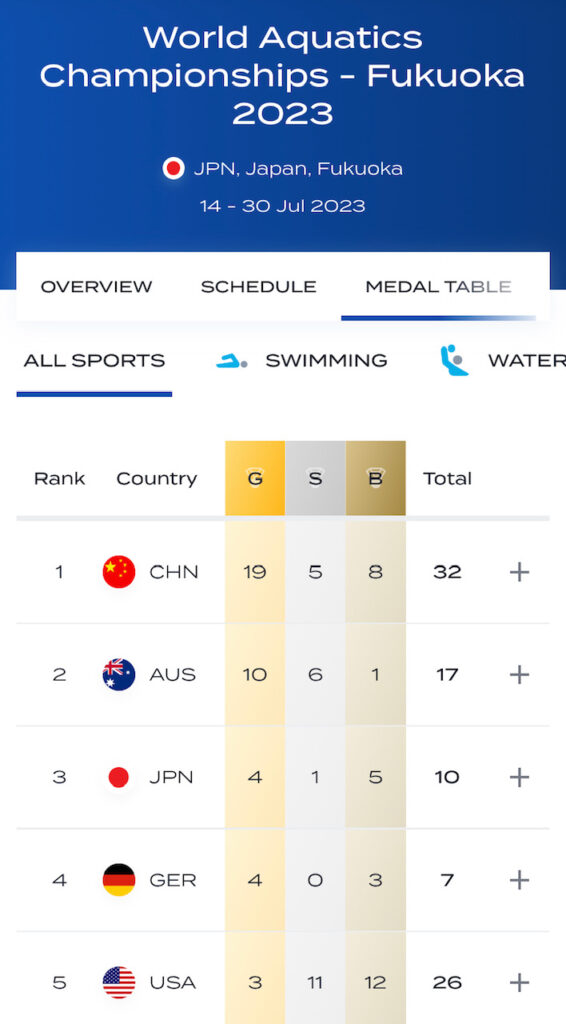The height and width of the screenshot is (1024, 566).
Task: Open the Overview tab
Action: pos(97,287)
